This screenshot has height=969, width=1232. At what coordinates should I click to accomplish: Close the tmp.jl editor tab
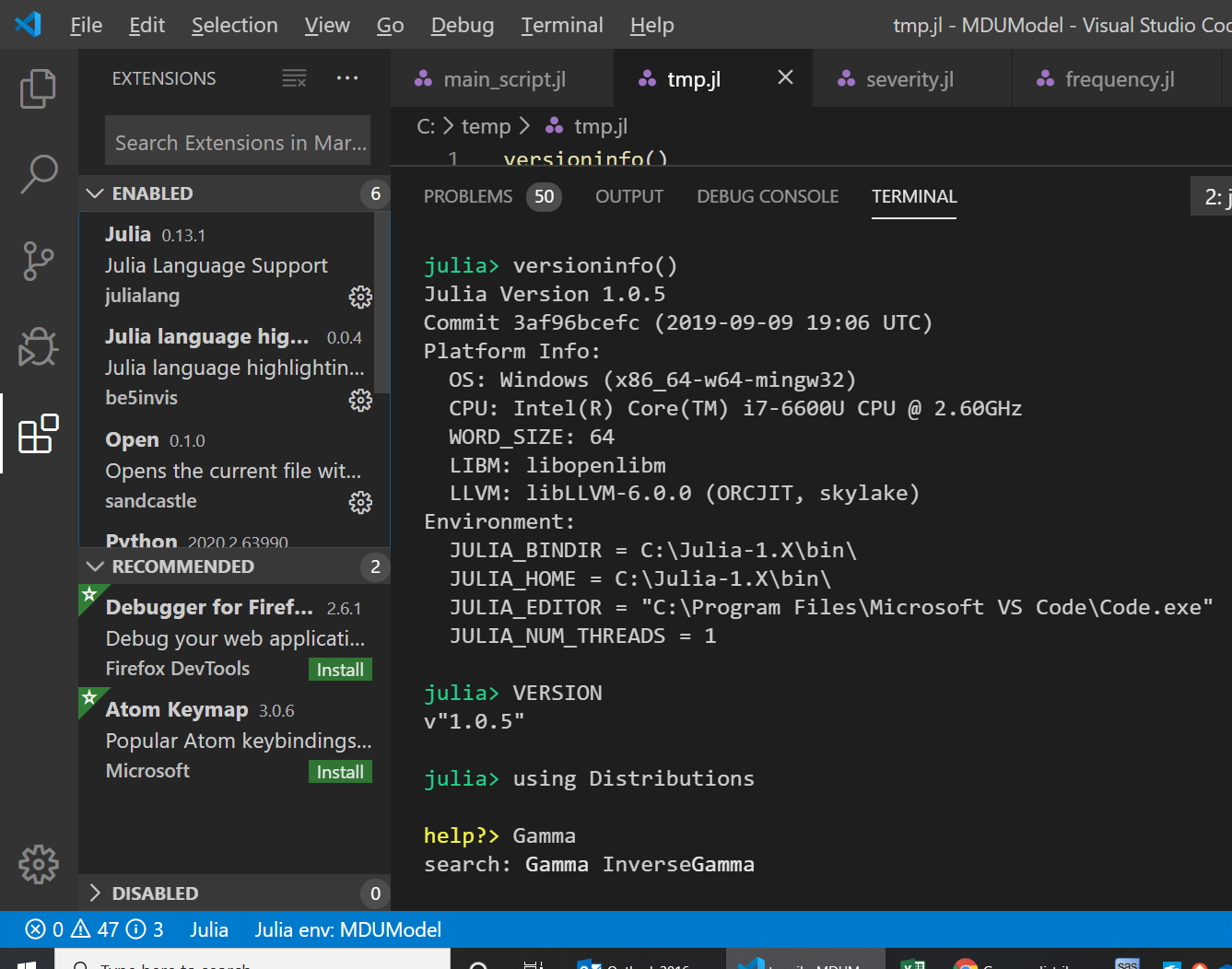[785, 77]
